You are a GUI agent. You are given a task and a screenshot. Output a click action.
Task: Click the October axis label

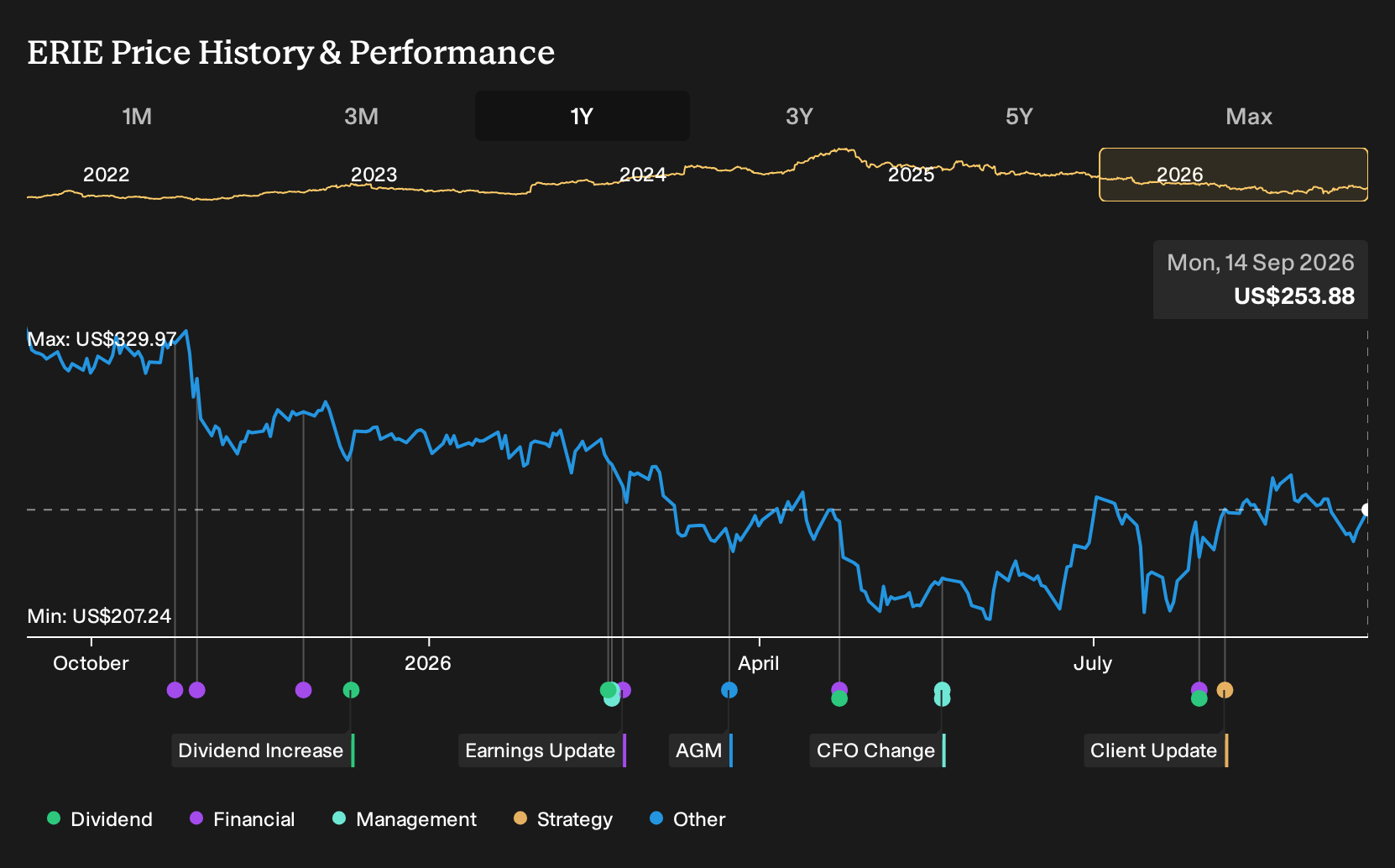[x=91, y=663]
